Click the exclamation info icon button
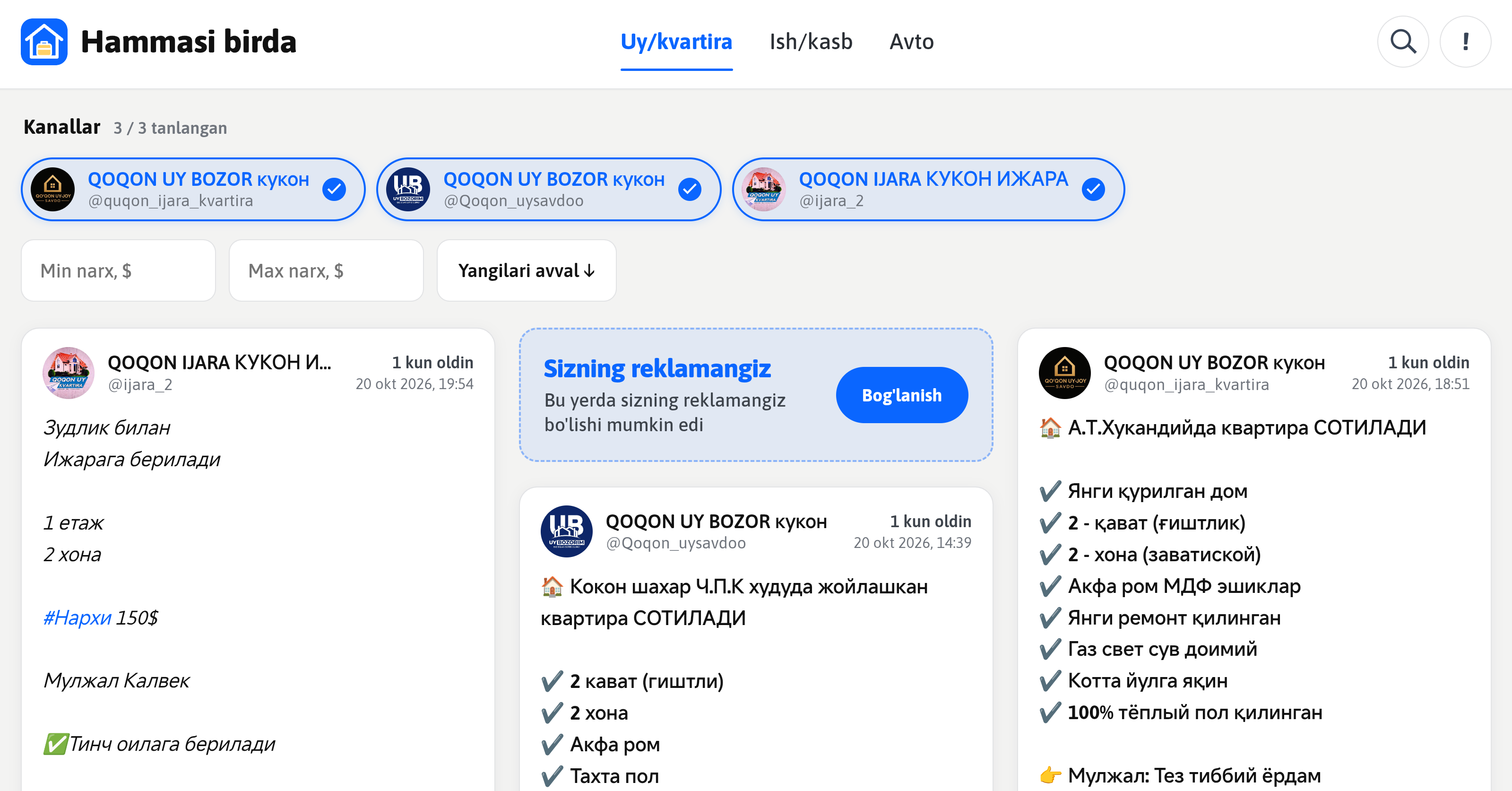 (1466, 42)
